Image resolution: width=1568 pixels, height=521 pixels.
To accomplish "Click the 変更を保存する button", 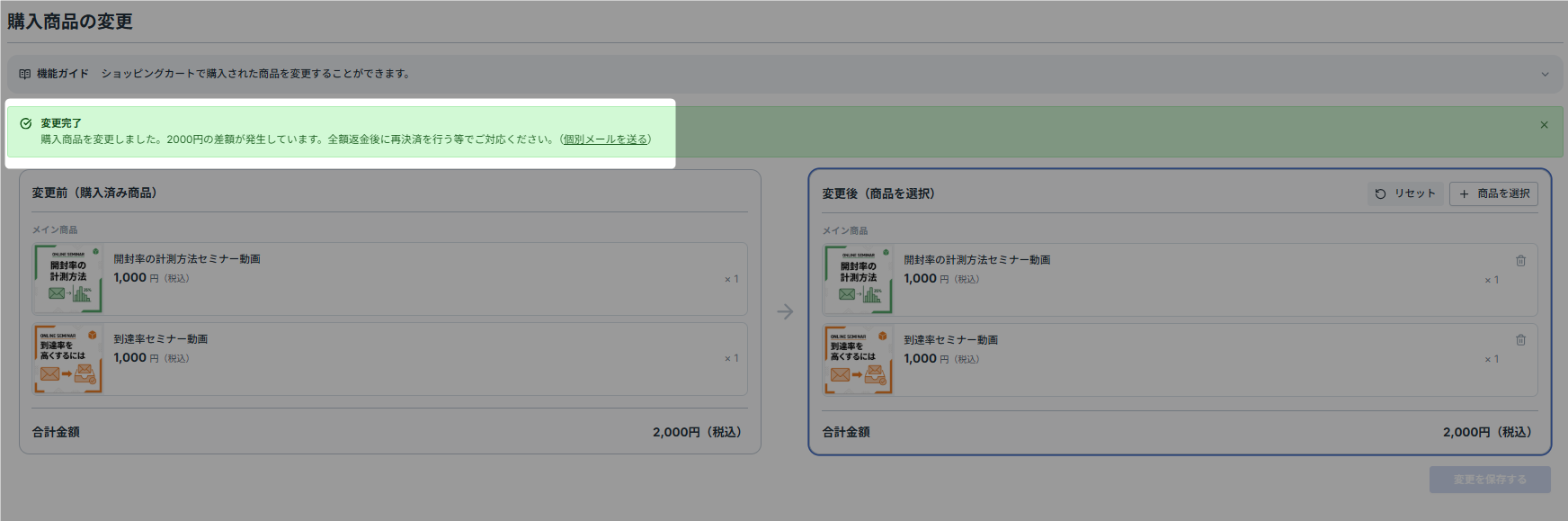I will pyautogui.click(x=1490, y=480).
